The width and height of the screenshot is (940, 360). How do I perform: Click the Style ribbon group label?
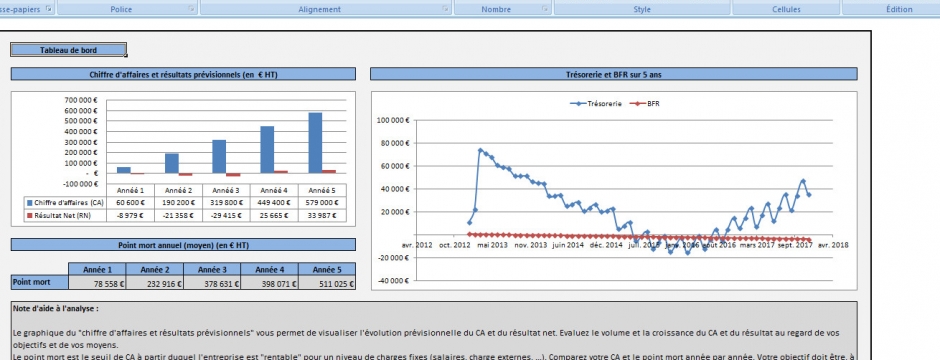click(x=641, y=10)
